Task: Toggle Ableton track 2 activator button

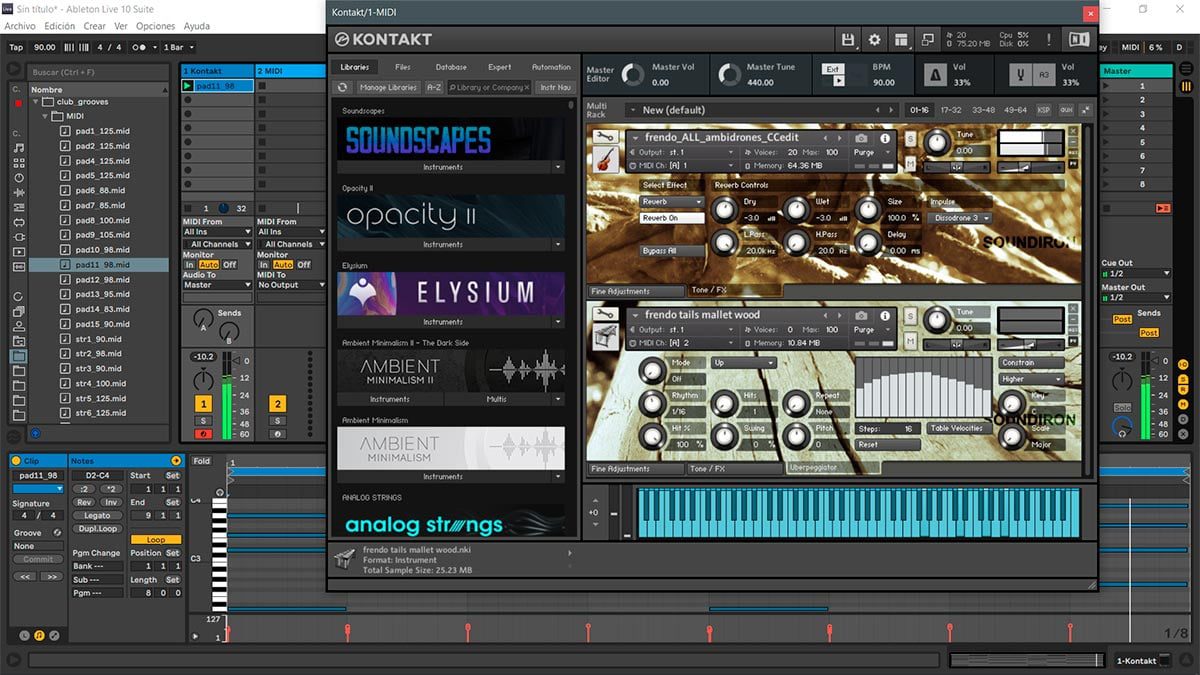Action: [x=277, y=403]
